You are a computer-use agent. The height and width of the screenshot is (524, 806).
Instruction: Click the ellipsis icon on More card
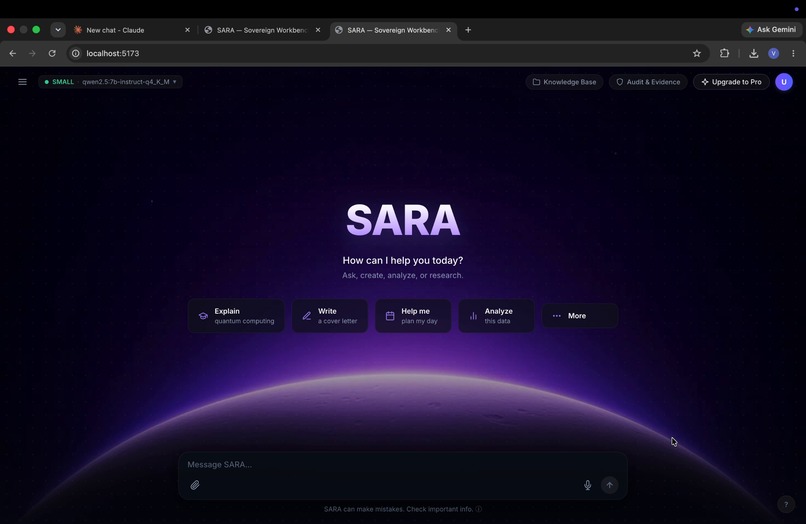click(x=557, y=316)
